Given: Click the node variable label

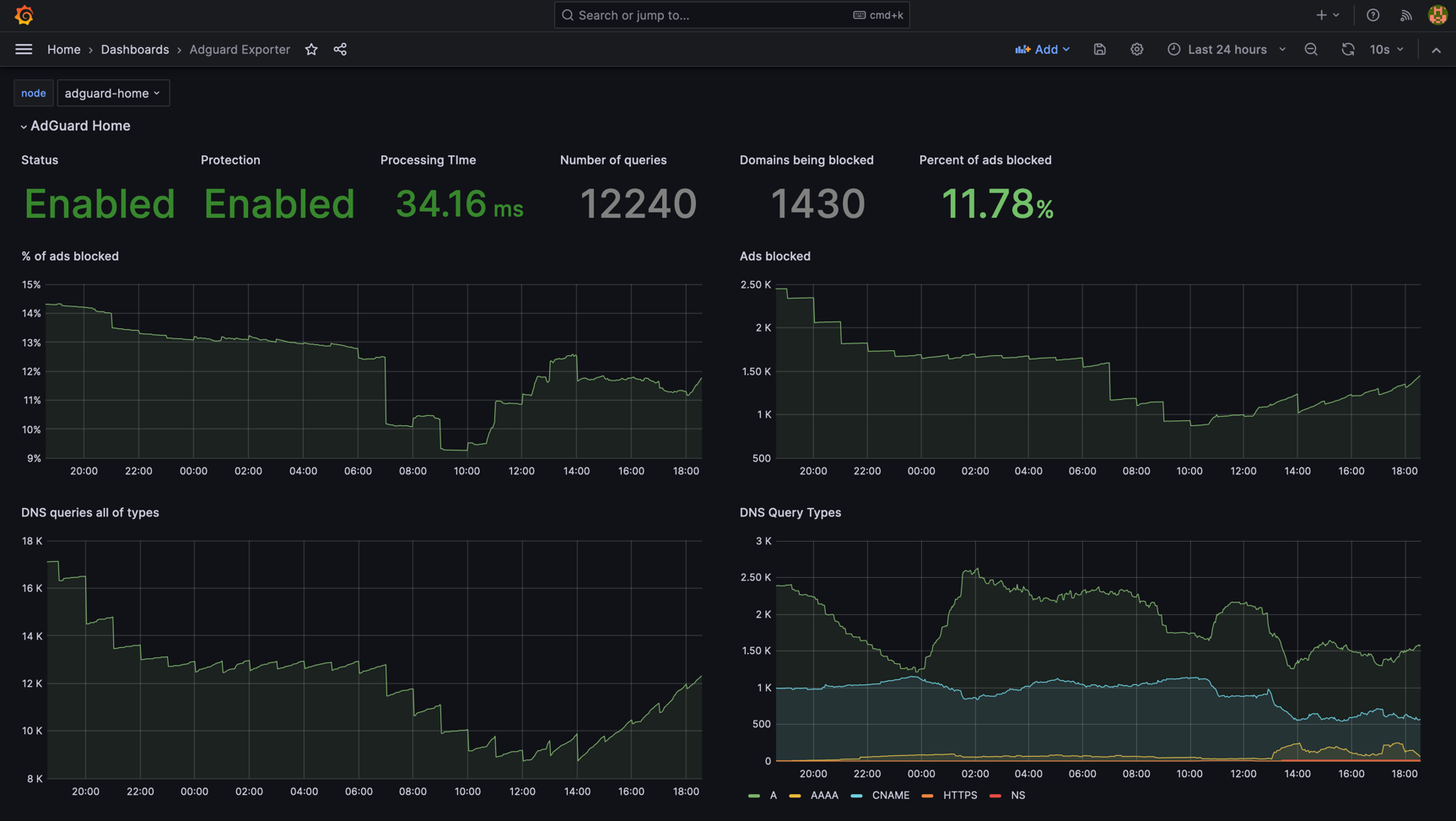Looking at the screenshot, I should pyautogui.click(x=34, y=93).
